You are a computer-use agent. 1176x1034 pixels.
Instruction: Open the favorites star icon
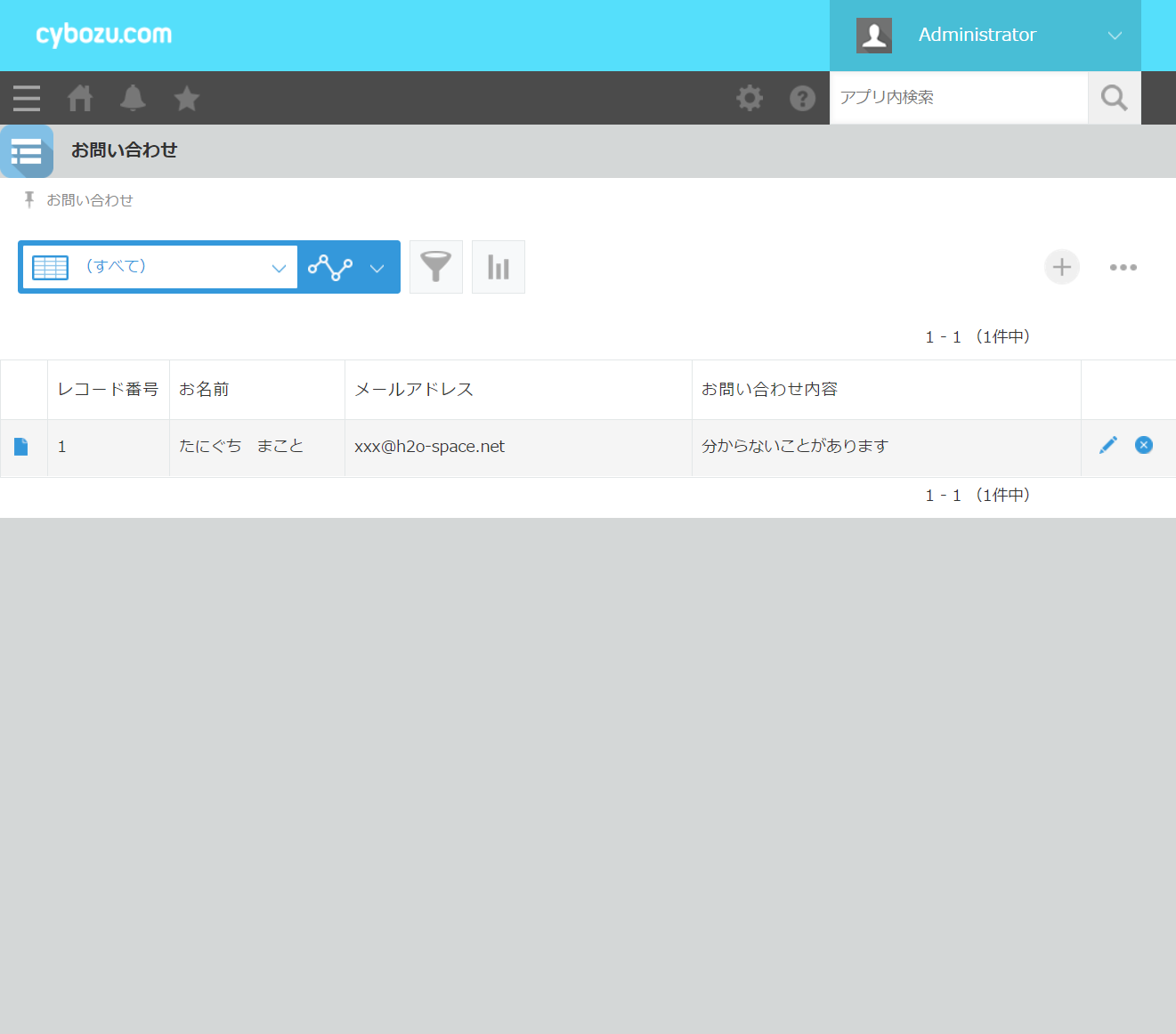(187, 98)
